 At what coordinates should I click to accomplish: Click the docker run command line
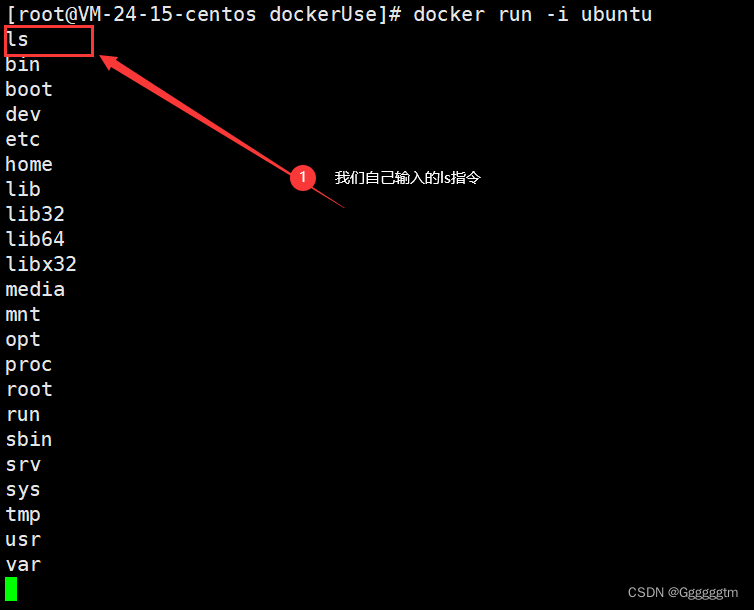(x=329, y=14)
